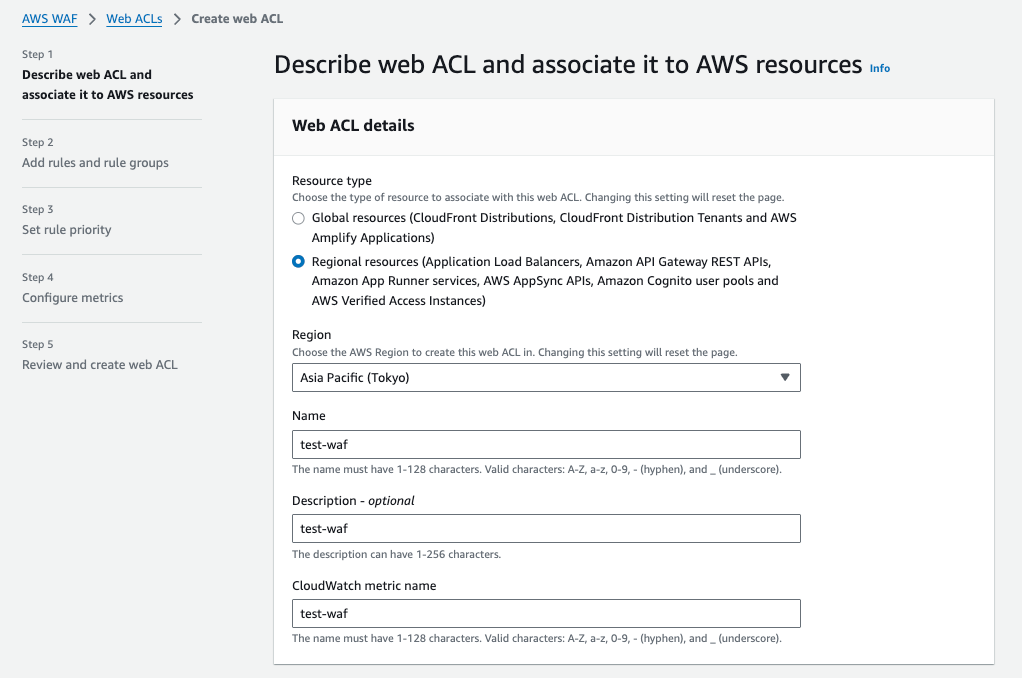Focus the Description optional text field
The image size is (1022, 678).
point(545,528)
